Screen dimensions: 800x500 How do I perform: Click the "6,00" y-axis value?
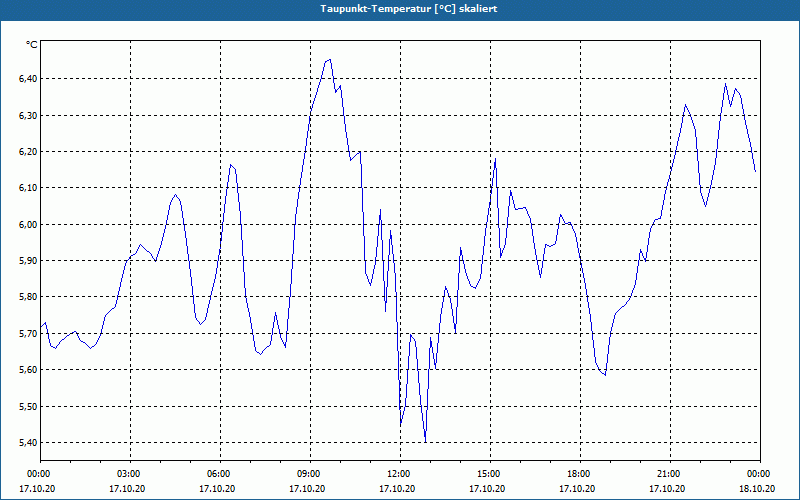coord(28,224)
